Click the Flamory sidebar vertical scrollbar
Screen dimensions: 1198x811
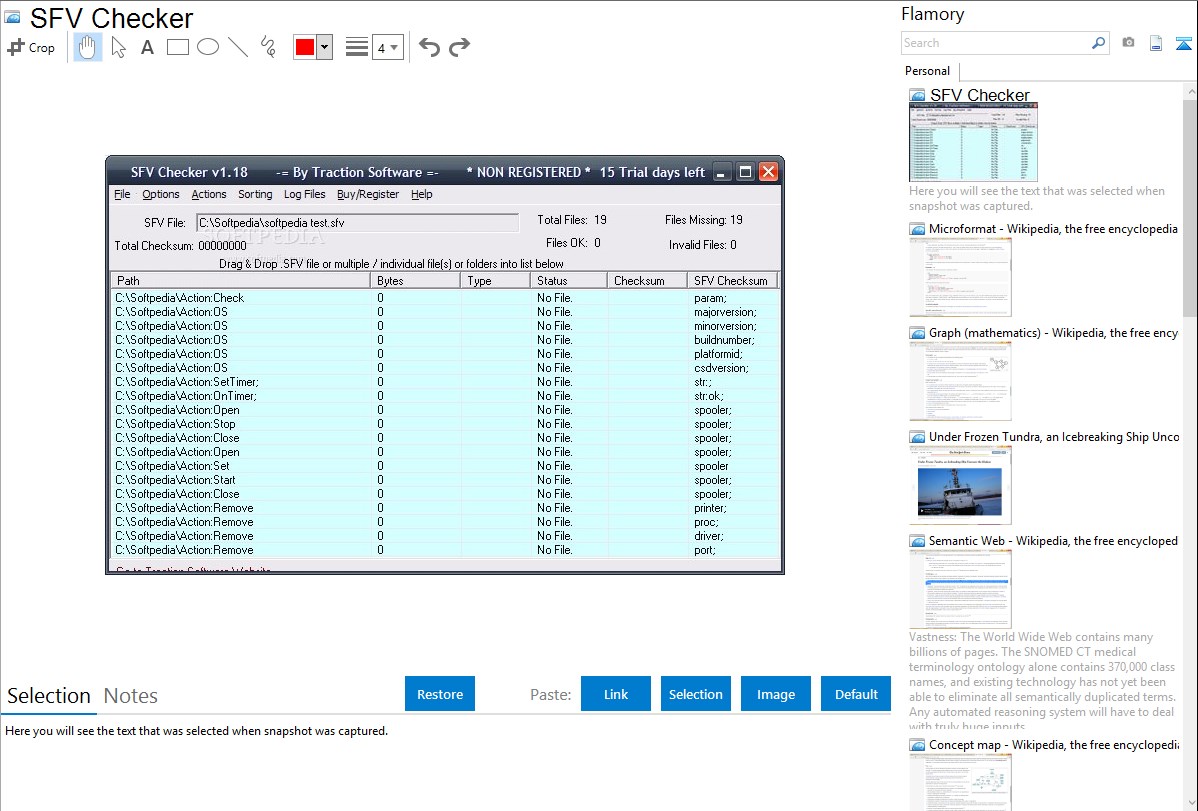pos(1190,206)
